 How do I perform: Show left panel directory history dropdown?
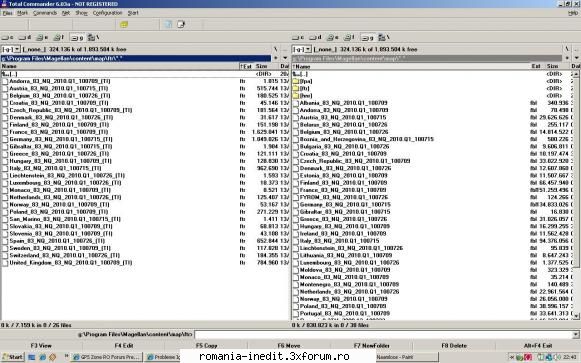(285, 58)
